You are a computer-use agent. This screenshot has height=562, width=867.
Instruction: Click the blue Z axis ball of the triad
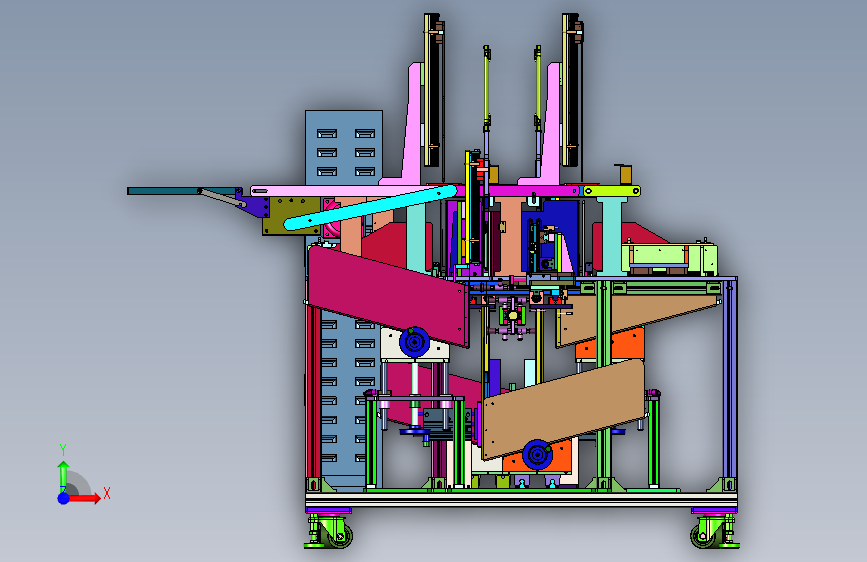64,498
